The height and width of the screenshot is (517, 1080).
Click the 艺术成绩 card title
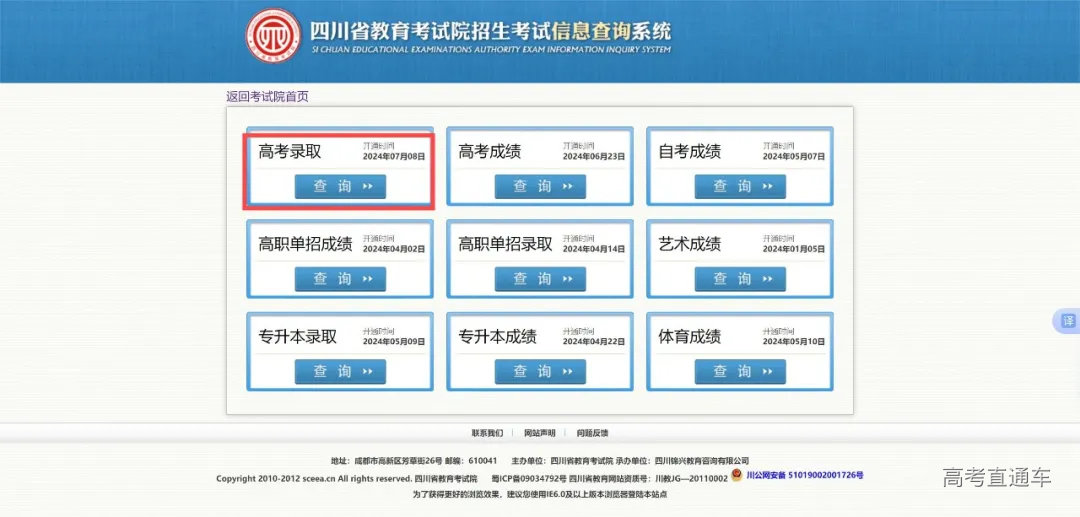(689, 244)
